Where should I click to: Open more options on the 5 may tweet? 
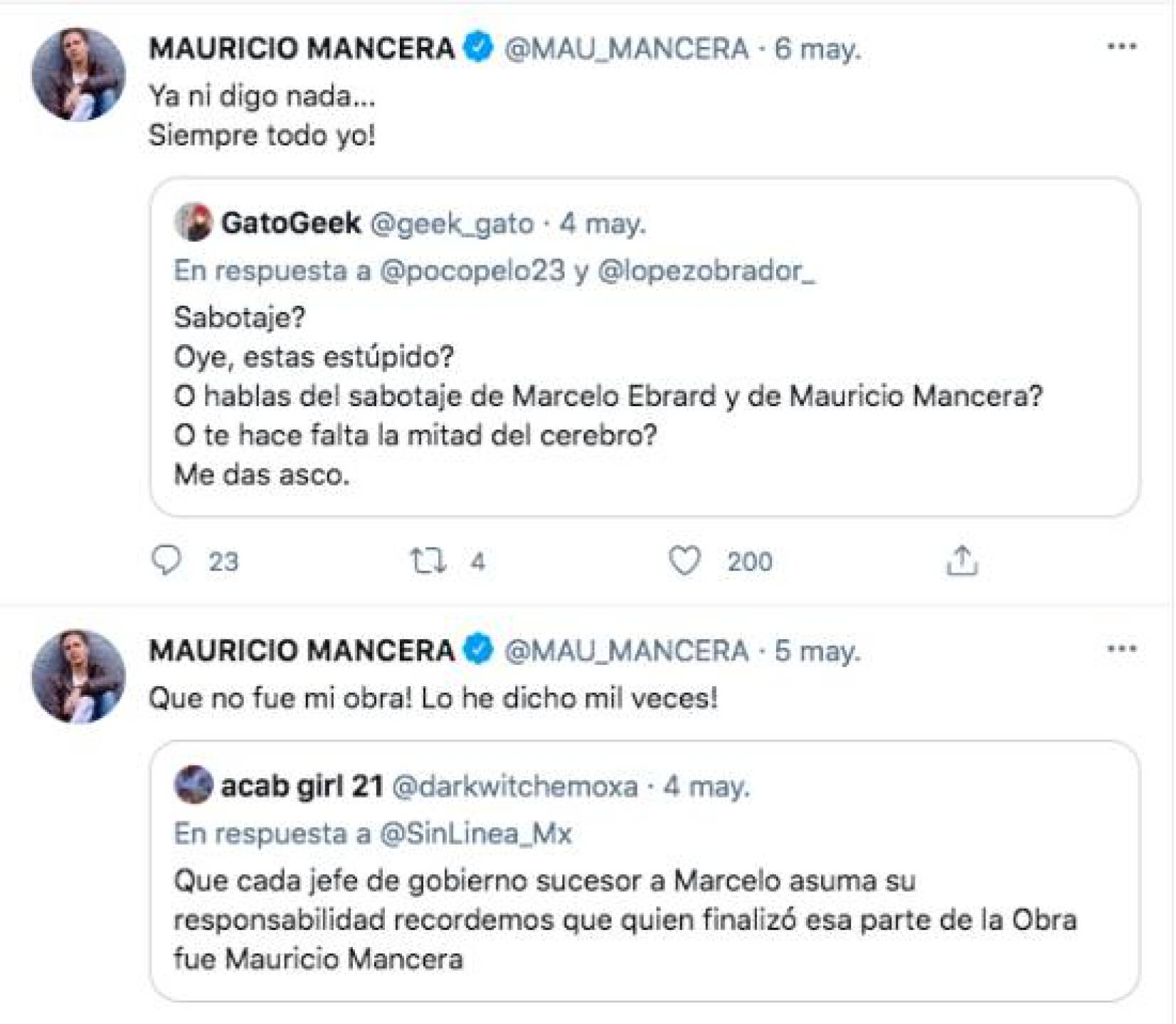click(x=1121, y=649)
